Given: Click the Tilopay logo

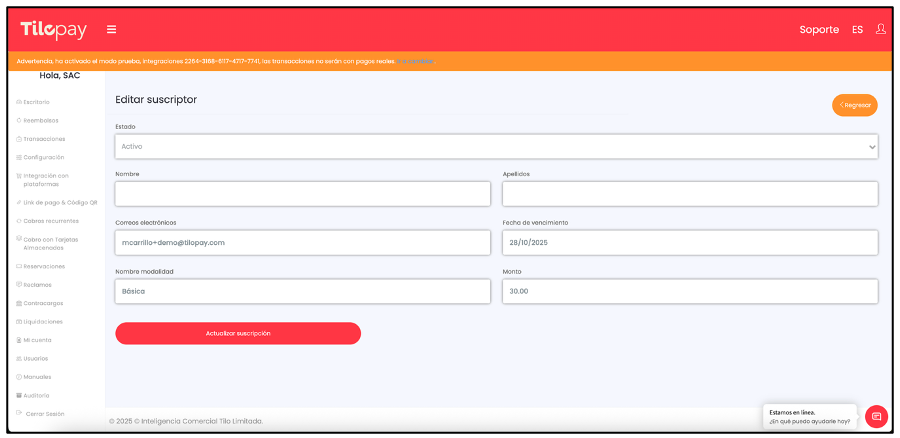Looking at the screenshot, I should click(53, 30).
